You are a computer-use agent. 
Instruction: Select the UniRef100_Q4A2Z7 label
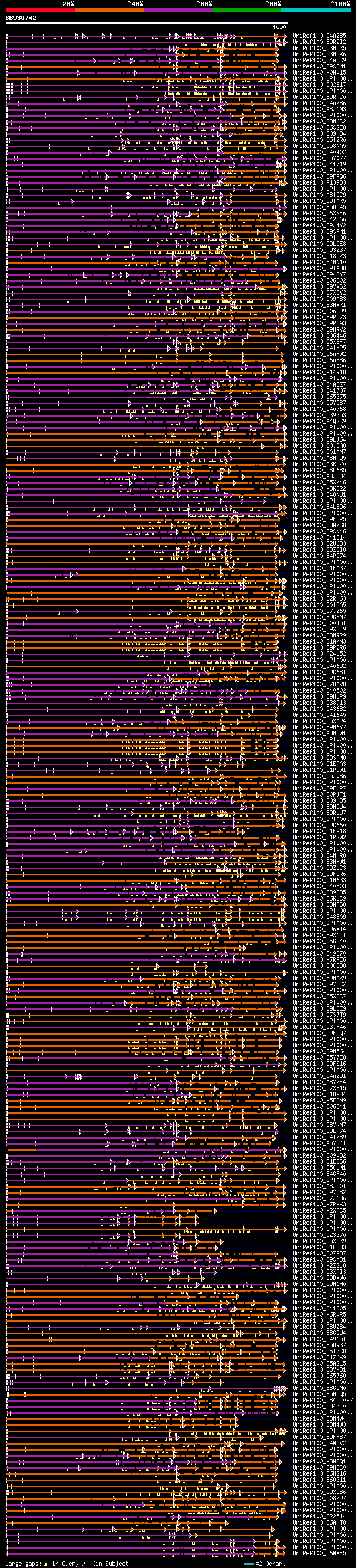pos(319,385)
